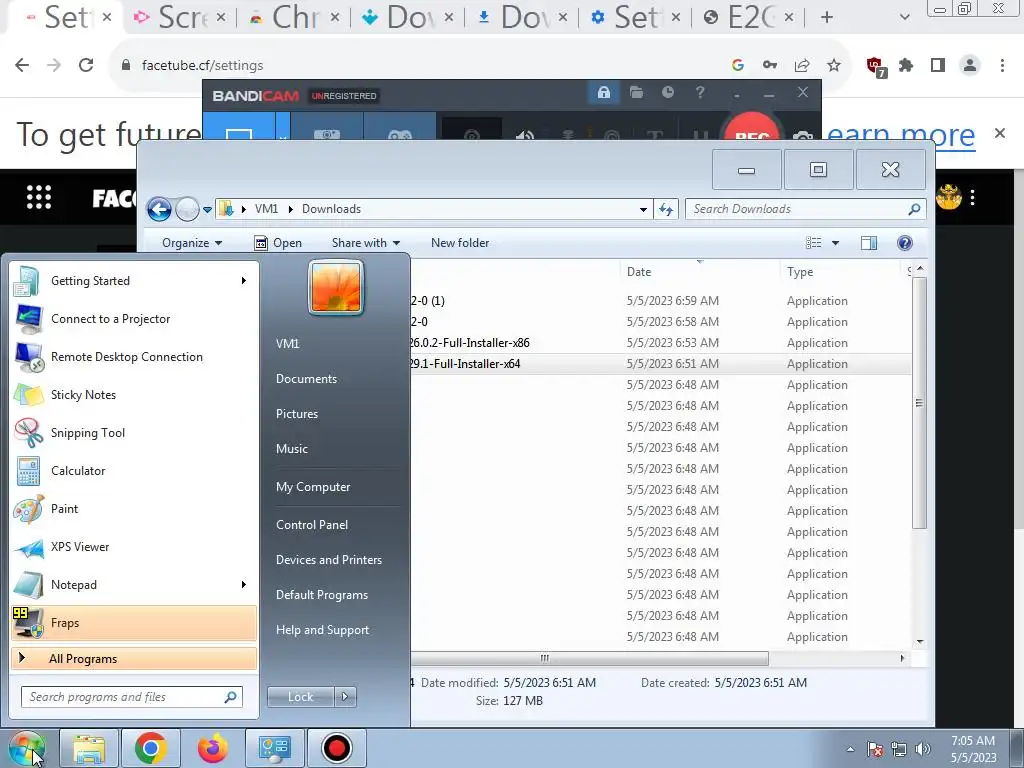This screenshot has width=1024, height=768.
Task: Open File Explorer from the taskbar
Action: click(x=89, y=748)
